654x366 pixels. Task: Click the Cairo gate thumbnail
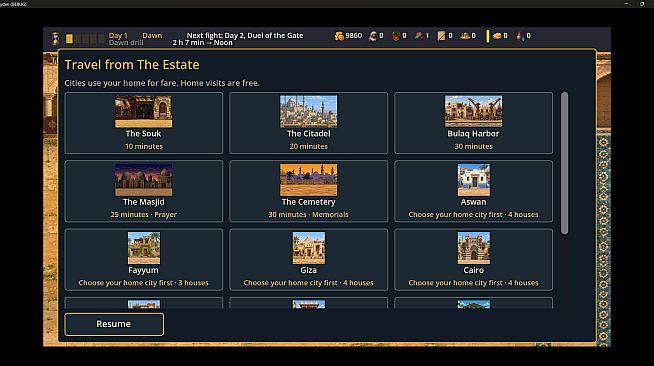[473, 248]
